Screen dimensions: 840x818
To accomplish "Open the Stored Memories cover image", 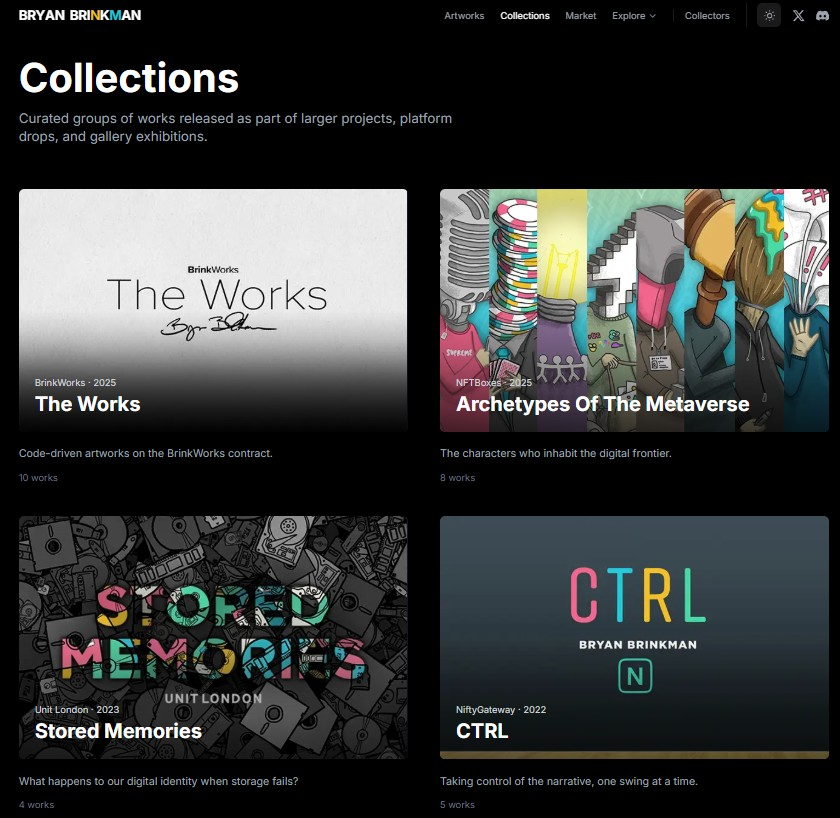I will click(213, 637).
